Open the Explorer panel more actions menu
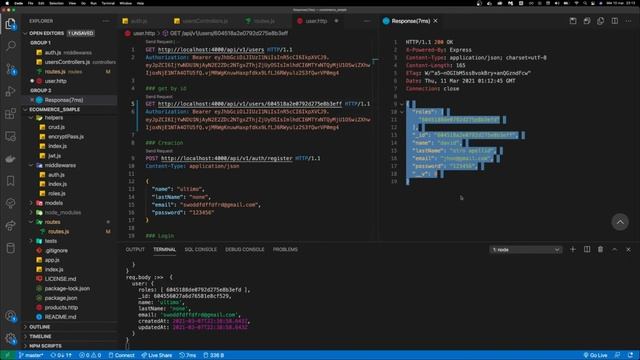The height and width of the screenshot is (360, 640). coord(106,21)
